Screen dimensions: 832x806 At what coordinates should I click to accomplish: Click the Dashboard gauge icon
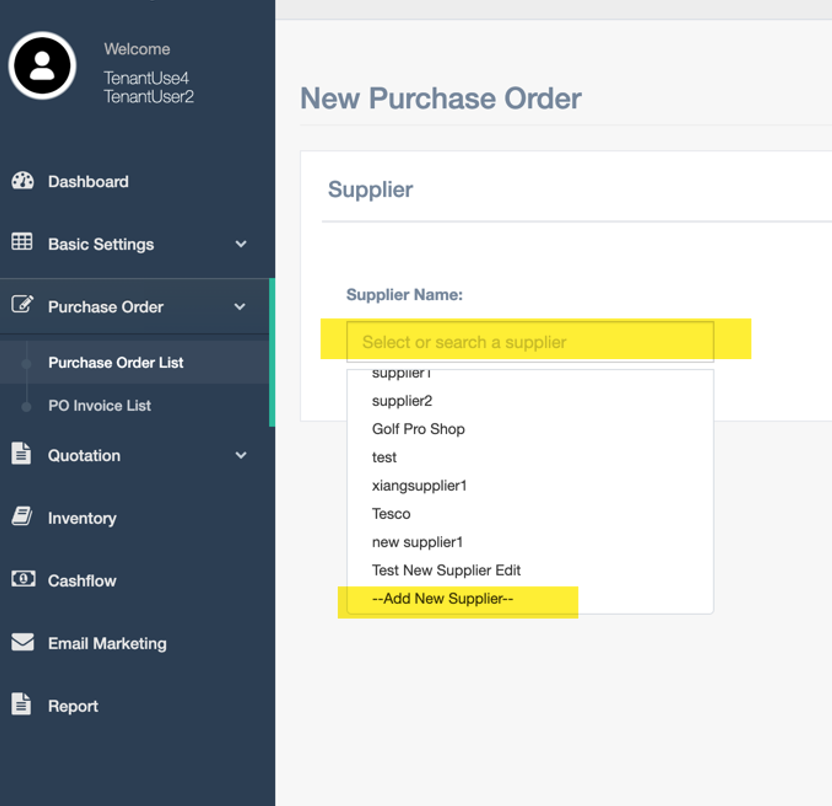click(x=22, y=181)
